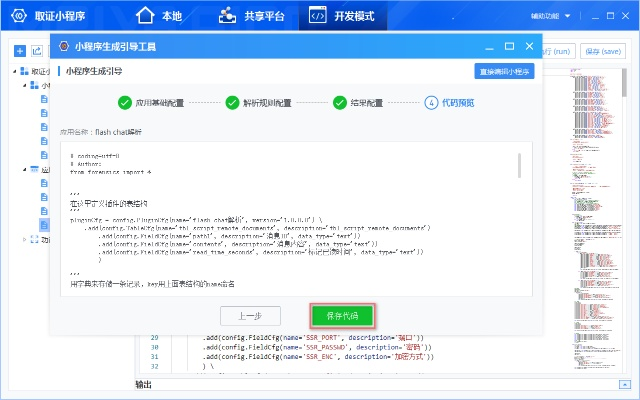Close the 小程序生成引导工具 dialog

529,46
